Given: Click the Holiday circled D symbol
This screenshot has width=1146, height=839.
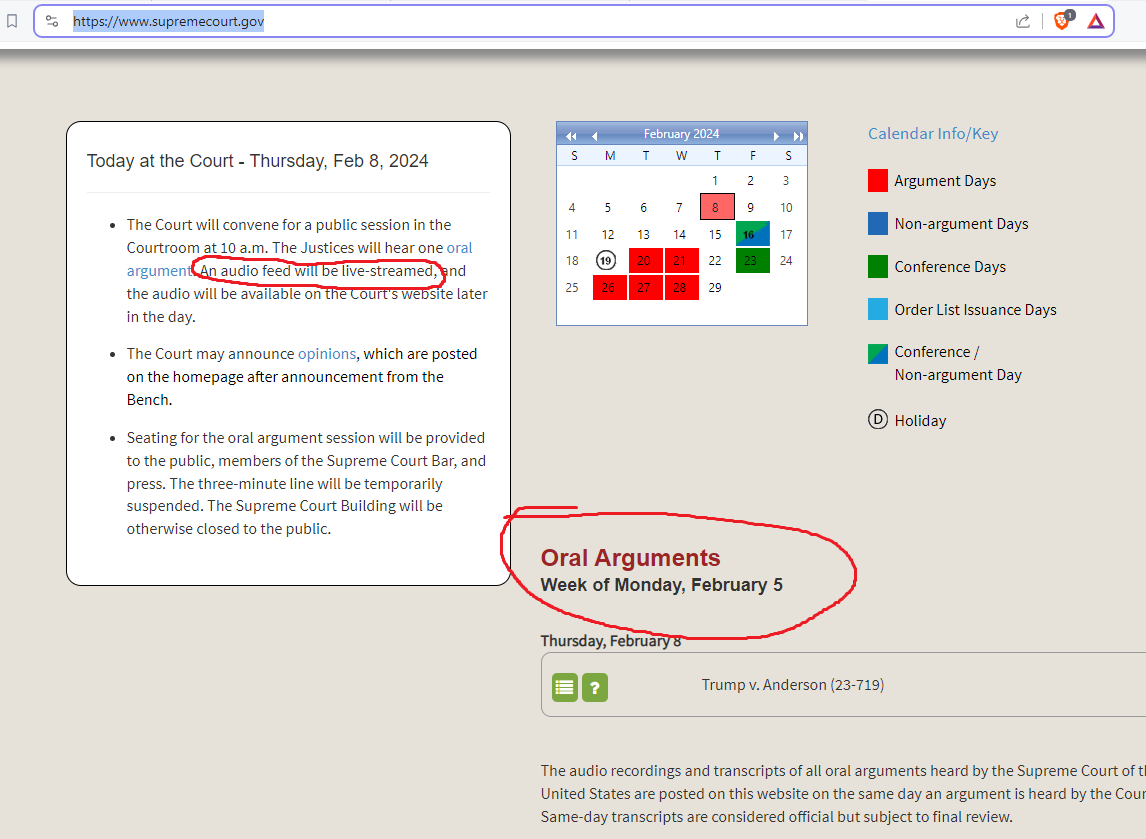Looking at the screenshot, I should (878, 420).
